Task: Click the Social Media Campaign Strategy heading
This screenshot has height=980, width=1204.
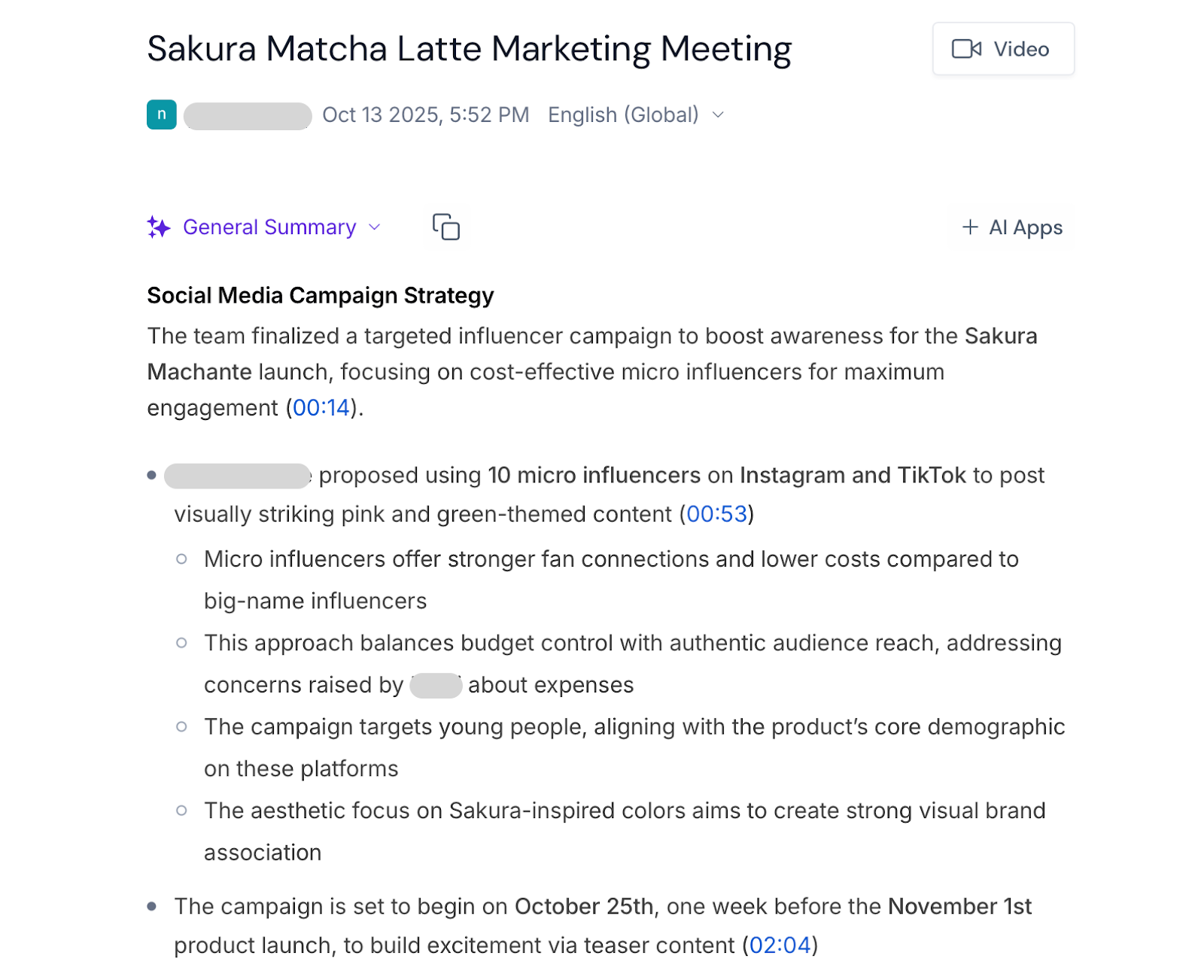Action: (x=319, y=295)
